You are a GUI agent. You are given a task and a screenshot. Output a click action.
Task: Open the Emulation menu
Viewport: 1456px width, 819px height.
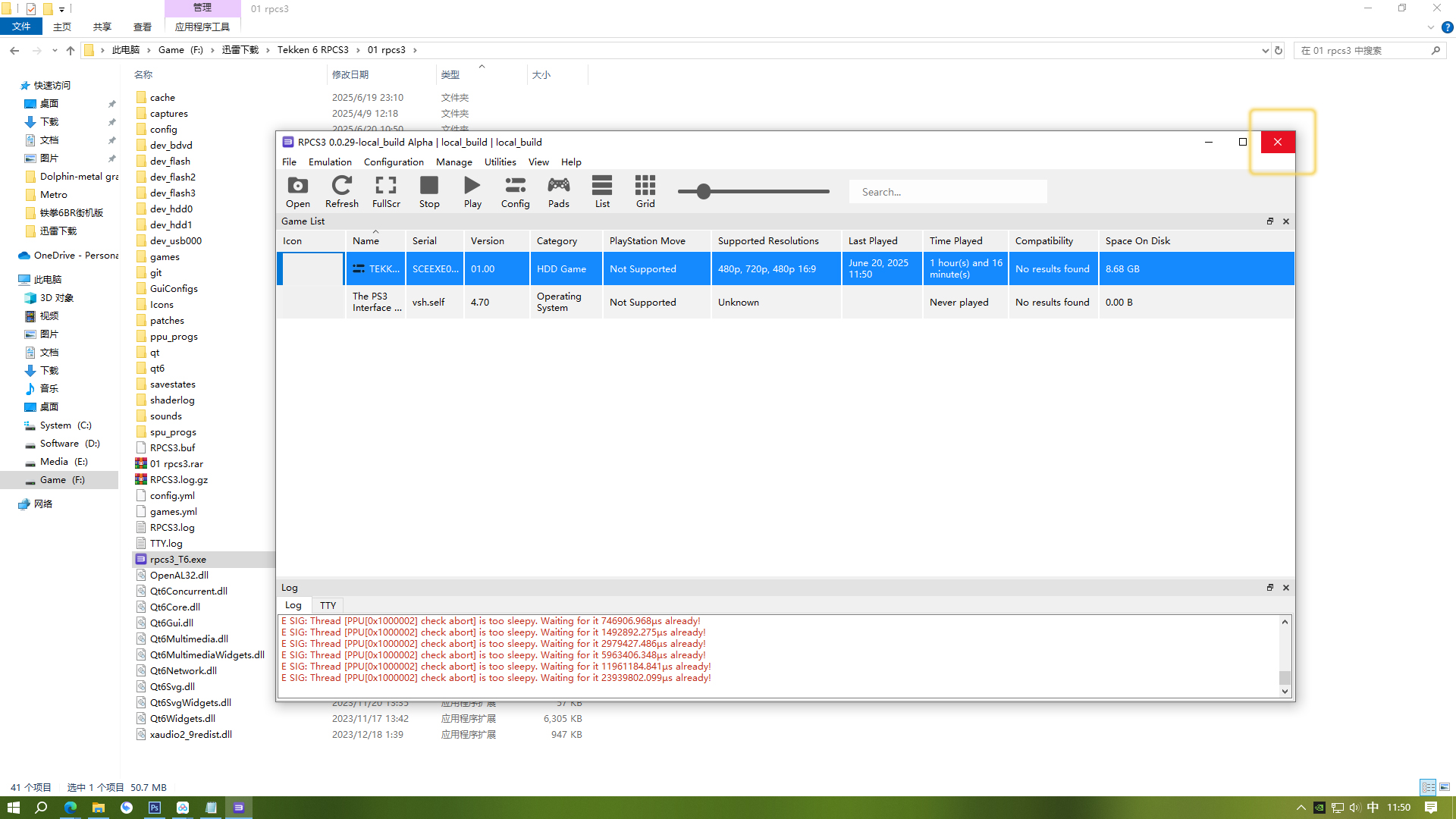coord(330,162)
